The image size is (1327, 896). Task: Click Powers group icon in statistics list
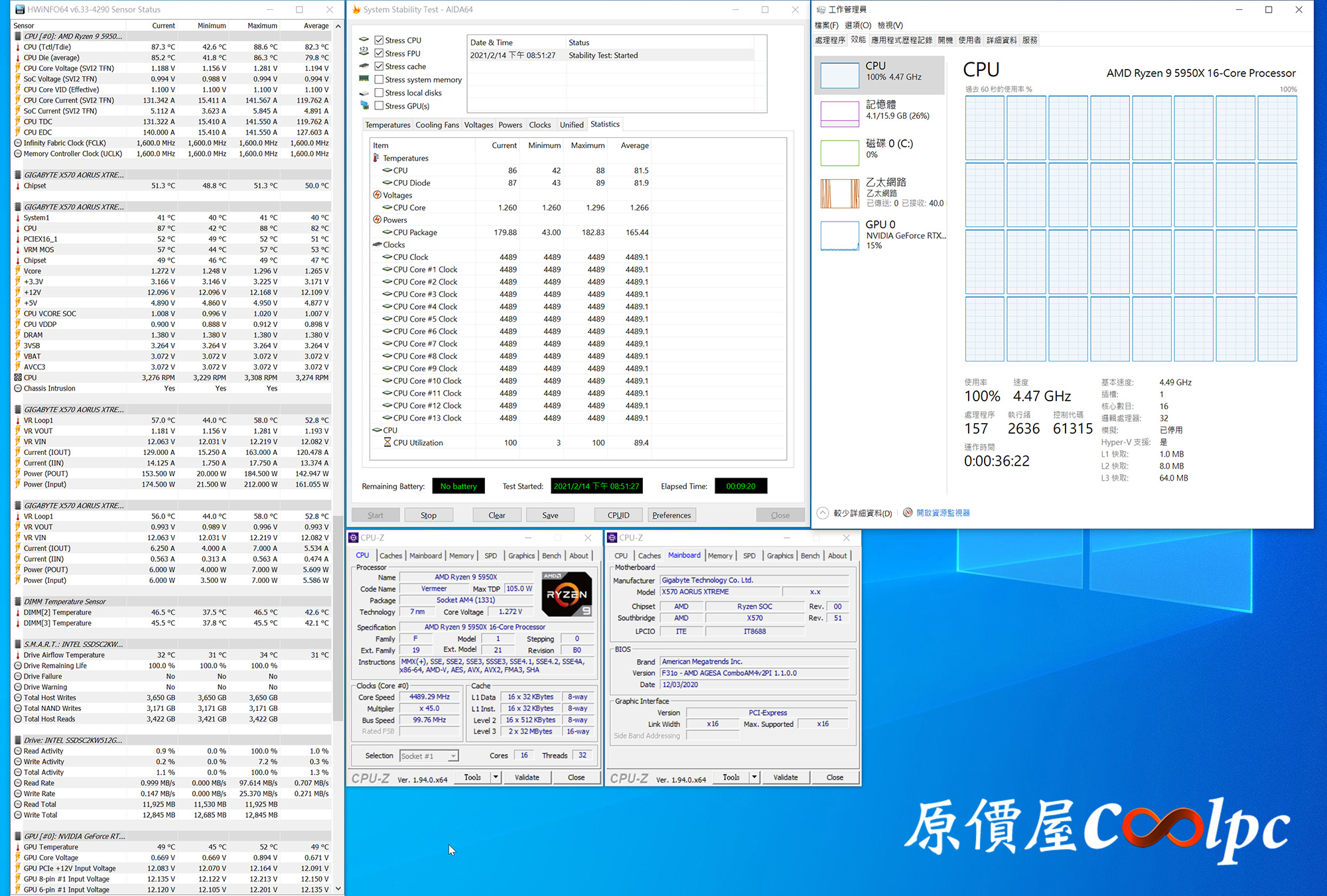click(x=377, y=220)
